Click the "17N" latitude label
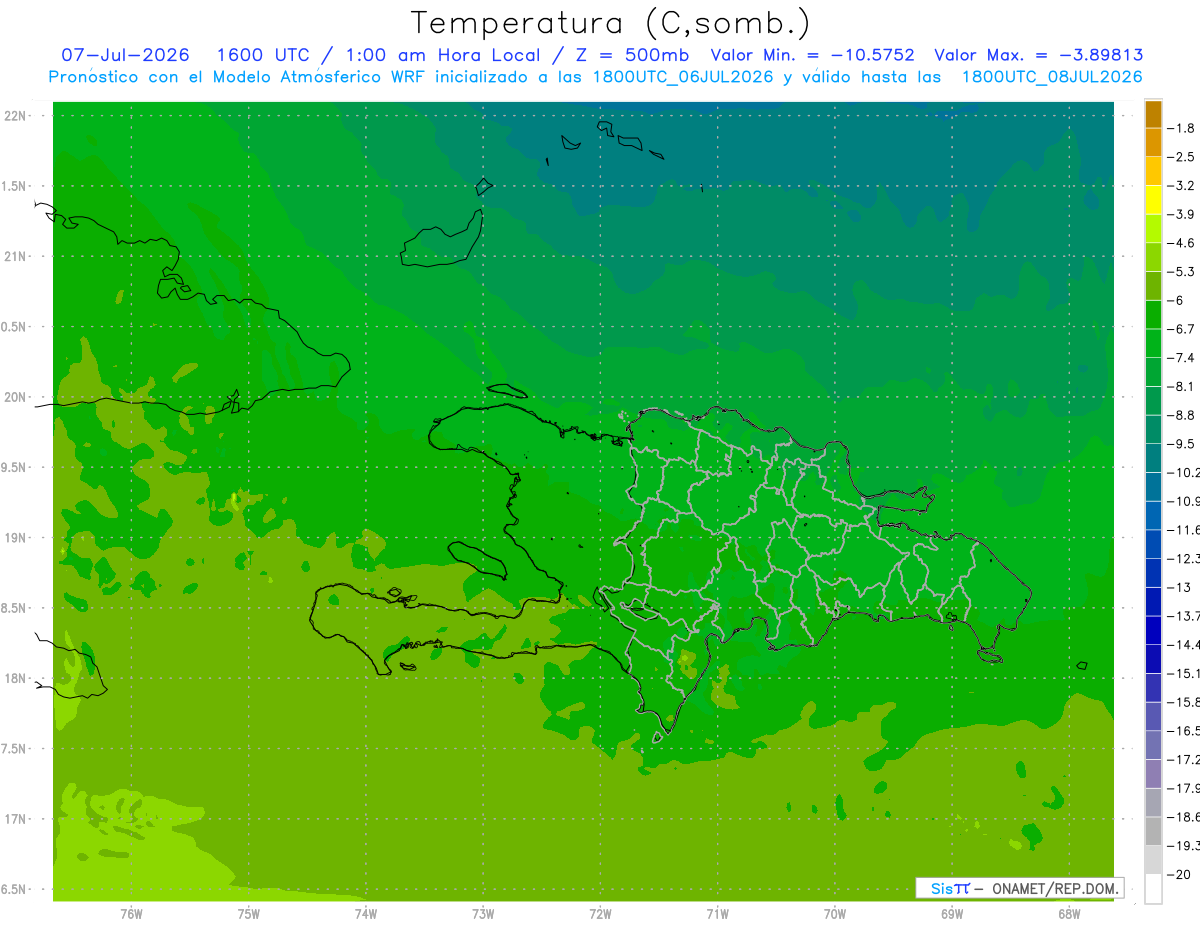 (x=16, y=820)
